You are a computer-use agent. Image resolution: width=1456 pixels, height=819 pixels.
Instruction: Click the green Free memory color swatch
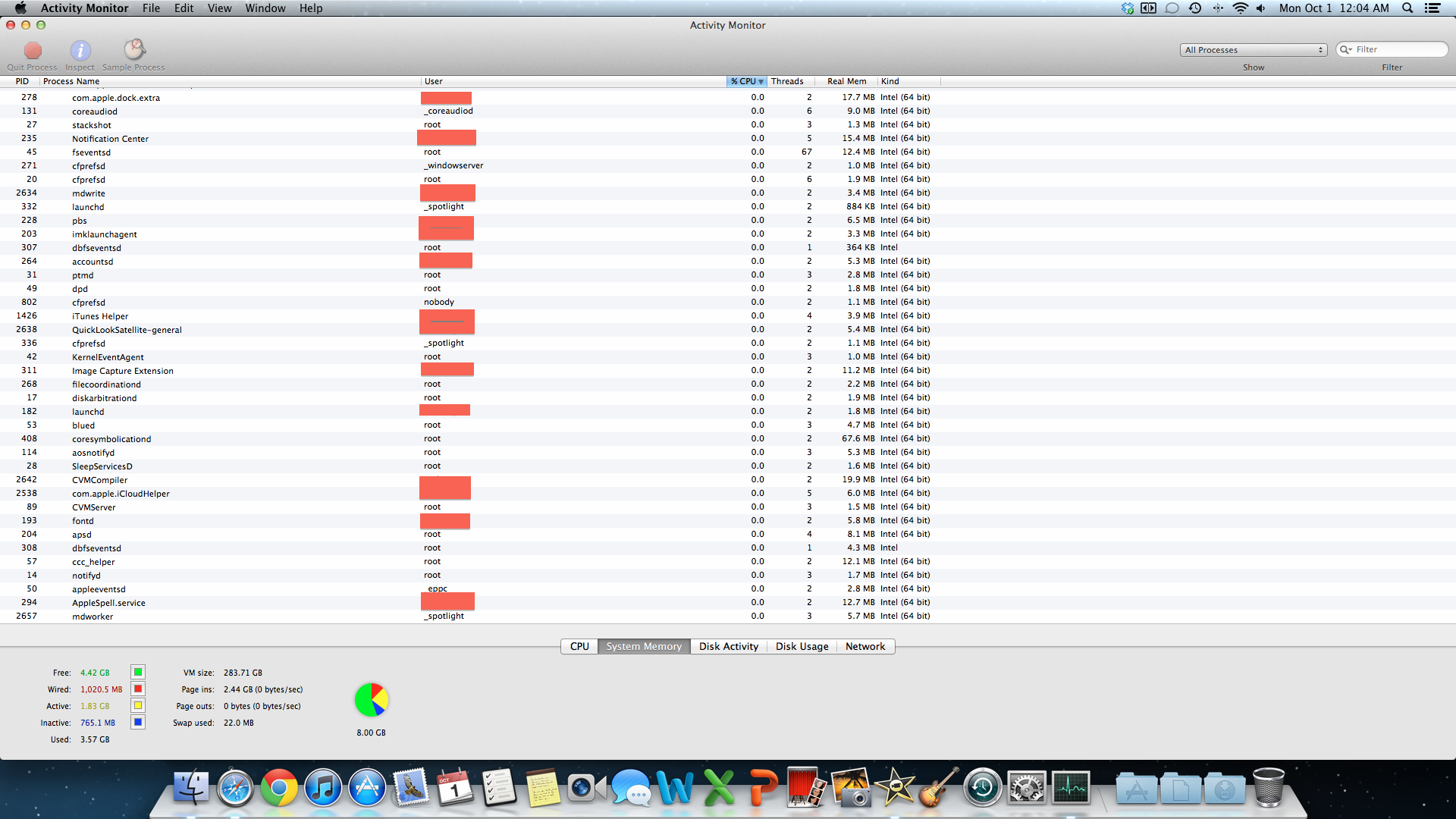(138, 672)
